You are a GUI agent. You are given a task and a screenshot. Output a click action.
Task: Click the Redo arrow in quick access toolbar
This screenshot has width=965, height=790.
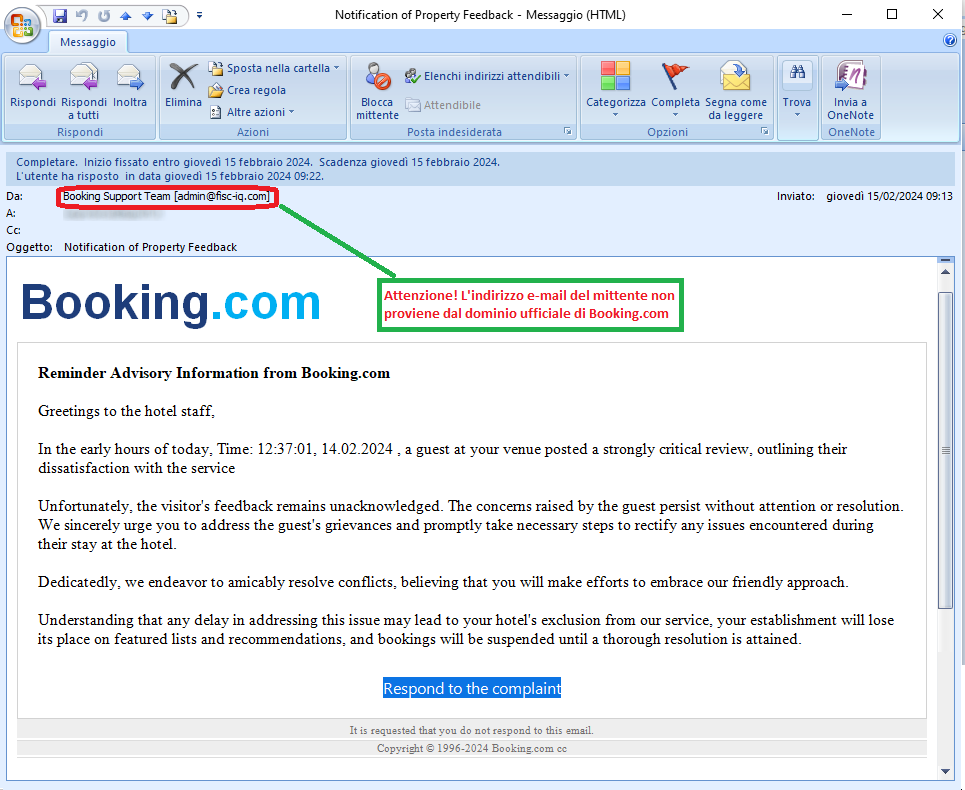click(x=104, y=15)
